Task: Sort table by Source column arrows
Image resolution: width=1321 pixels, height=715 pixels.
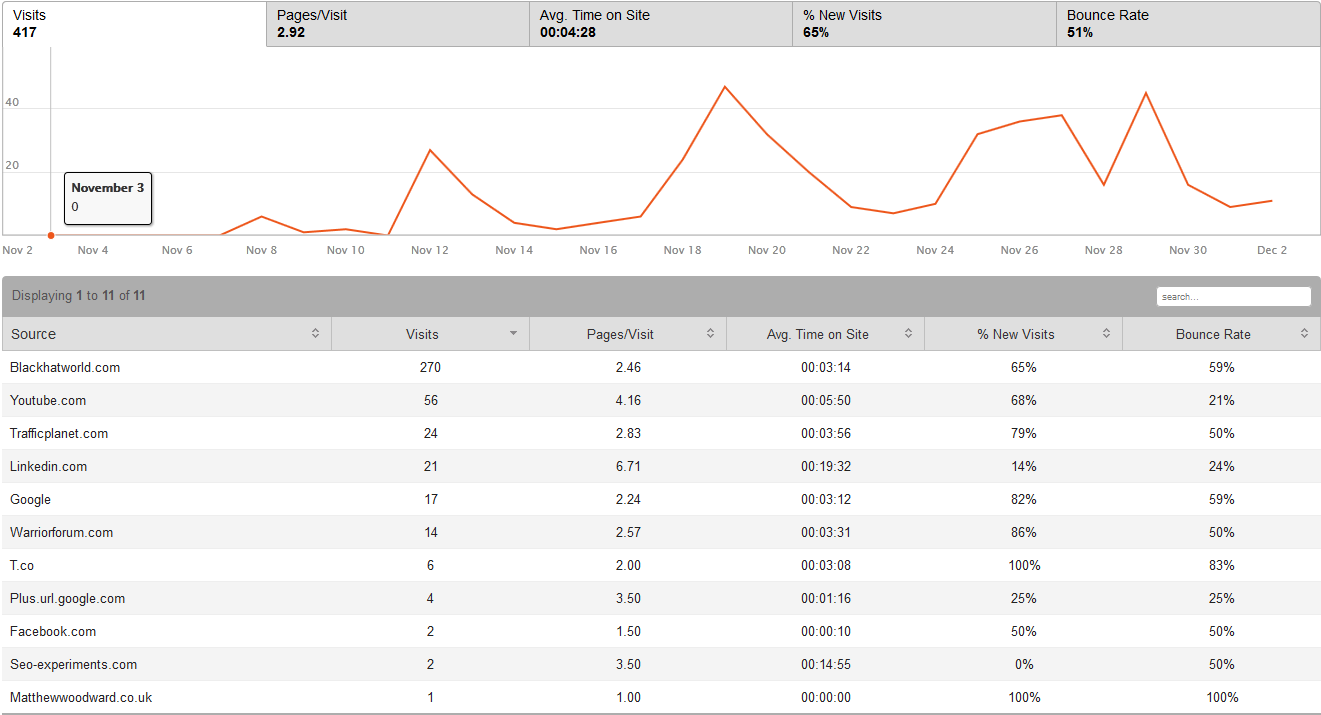Action: click(x=315, y=334)
